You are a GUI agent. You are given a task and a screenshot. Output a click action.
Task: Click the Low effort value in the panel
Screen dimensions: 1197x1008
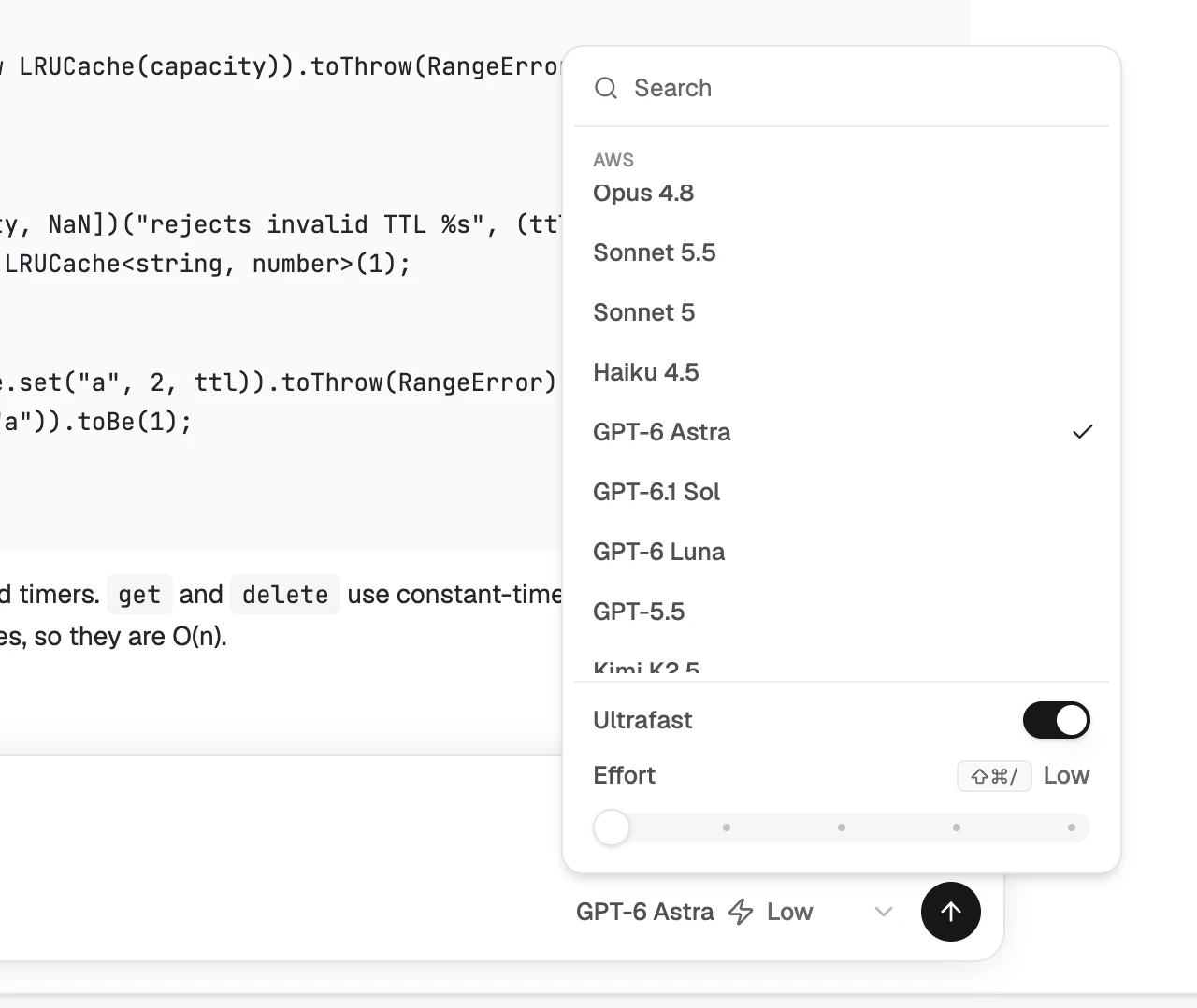[1066, 775]
